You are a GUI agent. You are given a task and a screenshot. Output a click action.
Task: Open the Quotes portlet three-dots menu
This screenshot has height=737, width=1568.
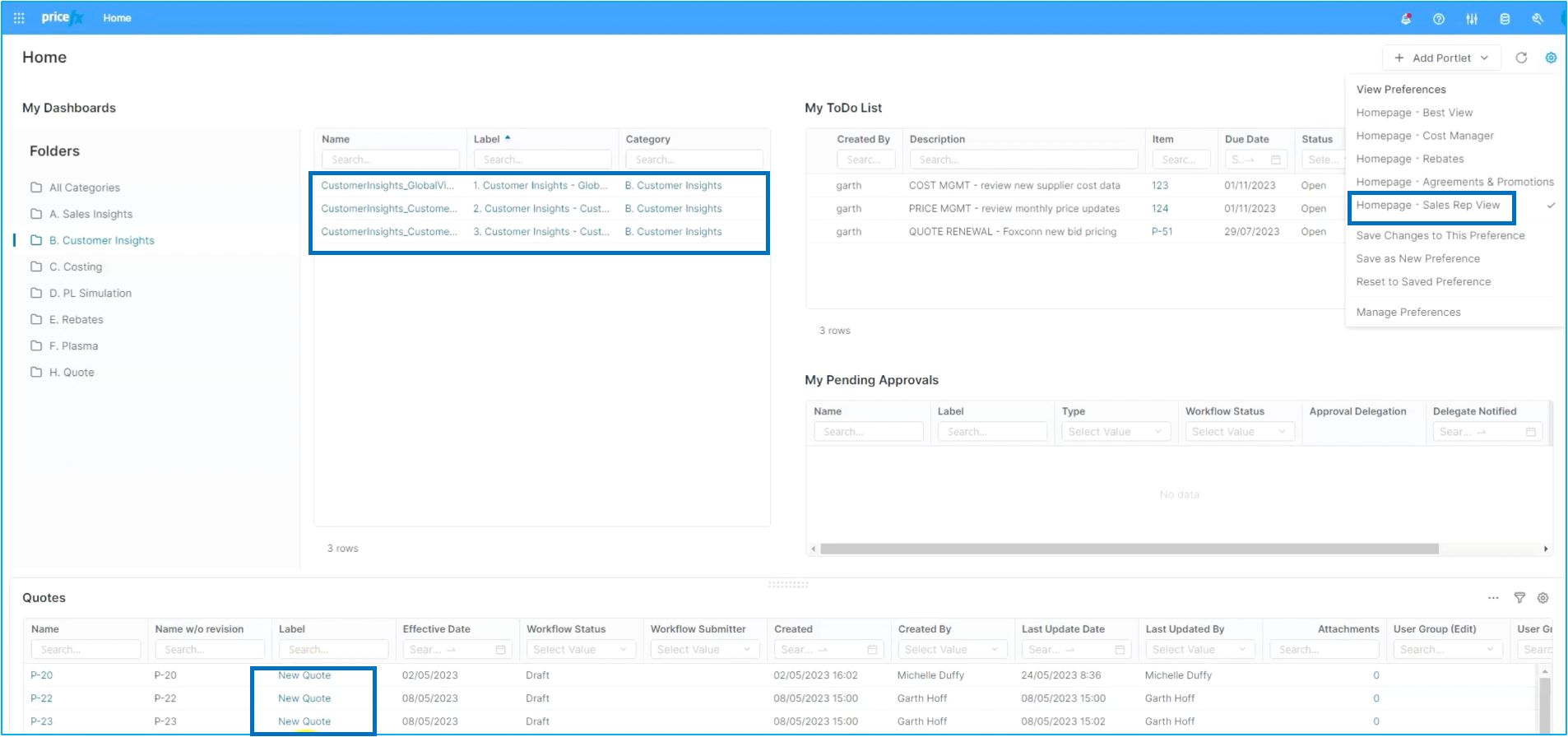(1493, 598)
